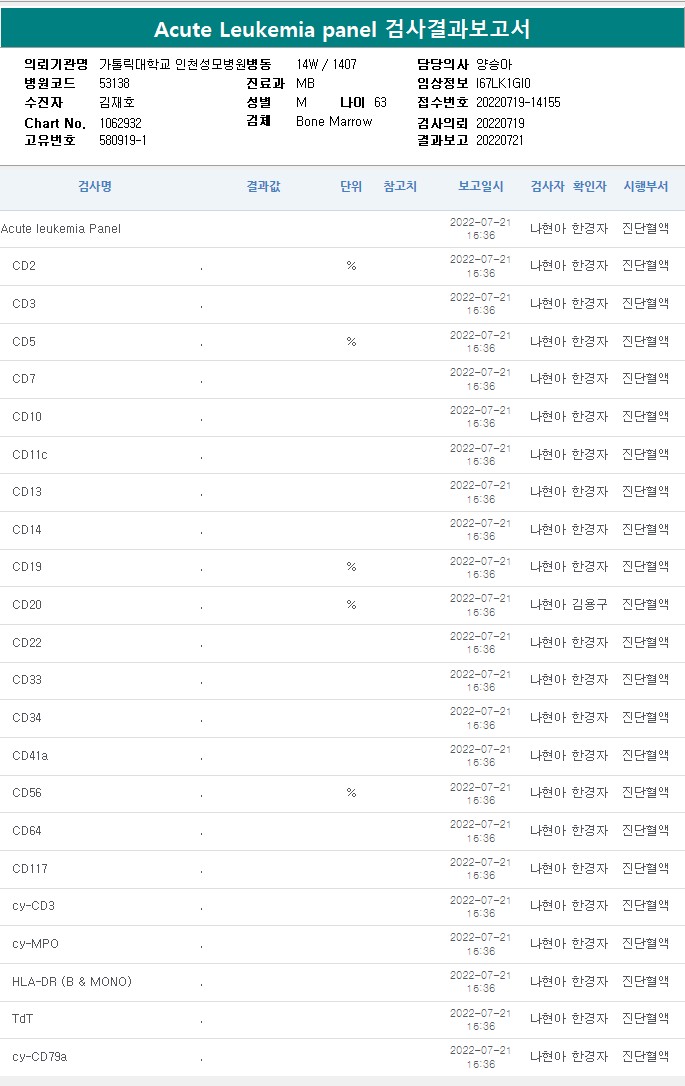Click the 김용구 confirmer name in CD20 row
Viewport: 685px width, 1086px height.
[x=589, y=605]
